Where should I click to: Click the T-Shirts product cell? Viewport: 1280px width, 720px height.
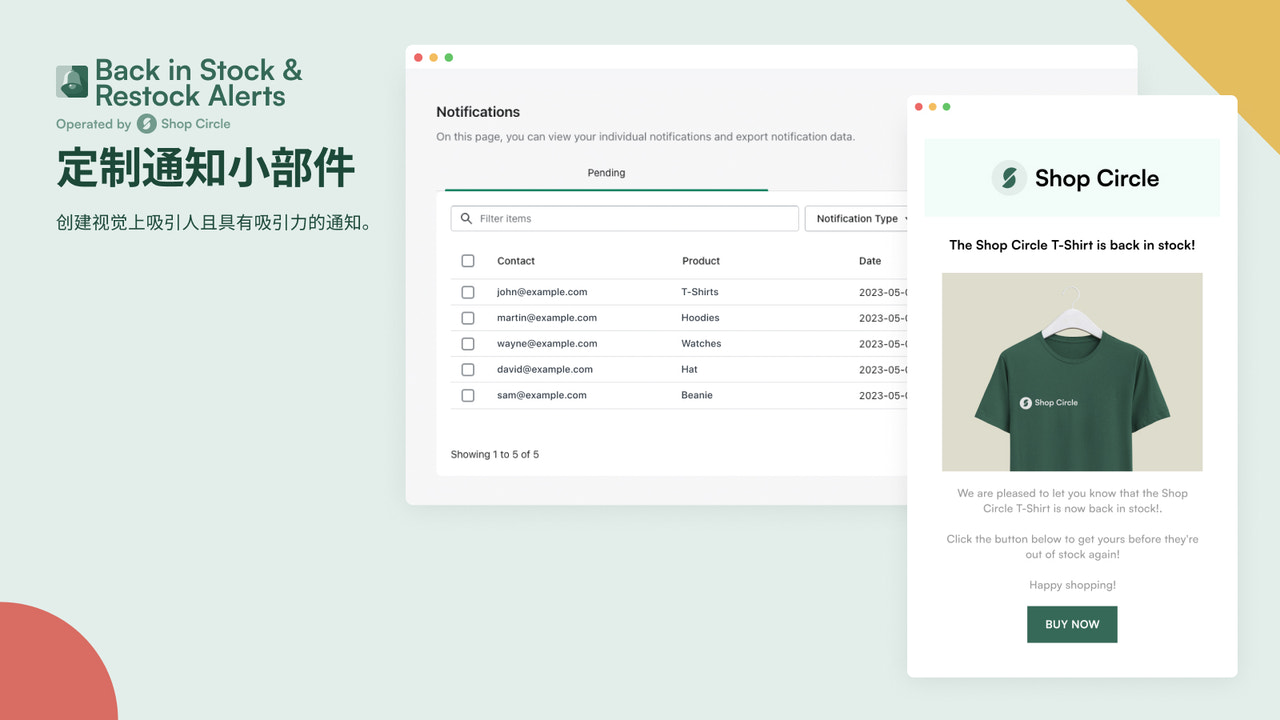[x=700, y=292]
